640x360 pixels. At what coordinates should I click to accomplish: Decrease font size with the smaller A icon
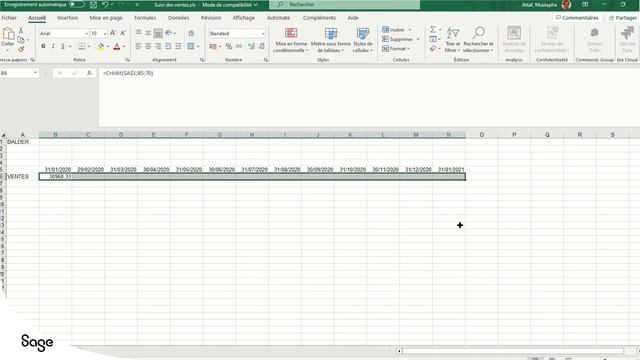(123, 33)
